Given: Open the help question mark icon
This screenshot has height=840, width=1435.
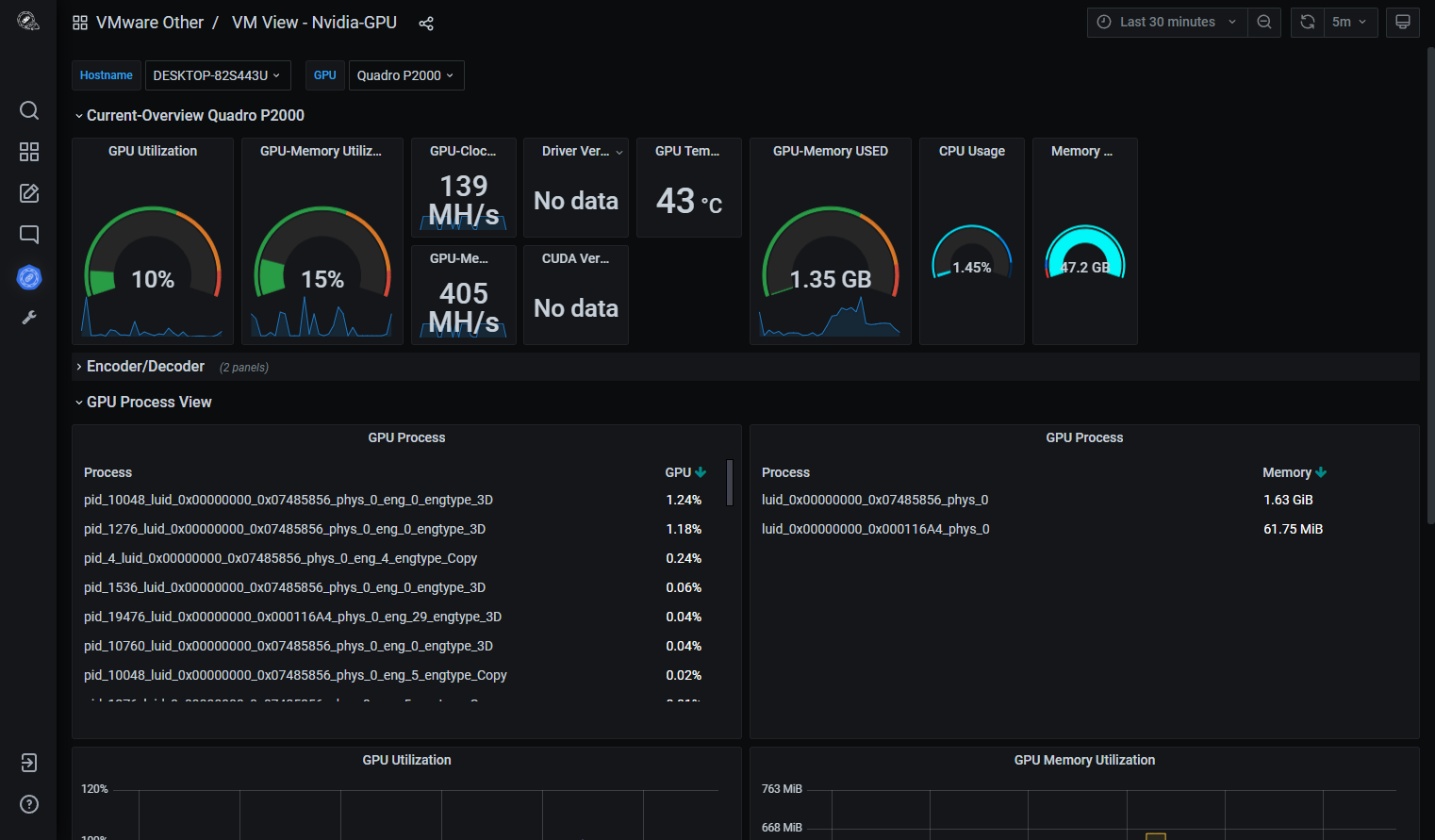Looking at the screenshot, I should 29,804.
